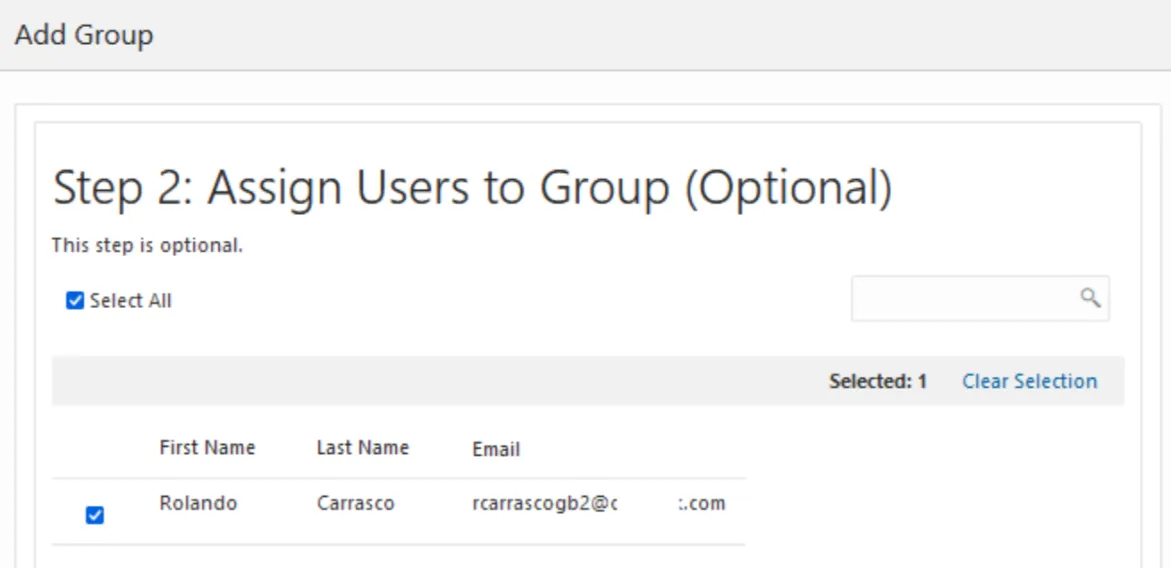Focus the user search input field
The height and width of the screenshot is (568, 1171).
[x=980, y=299]
